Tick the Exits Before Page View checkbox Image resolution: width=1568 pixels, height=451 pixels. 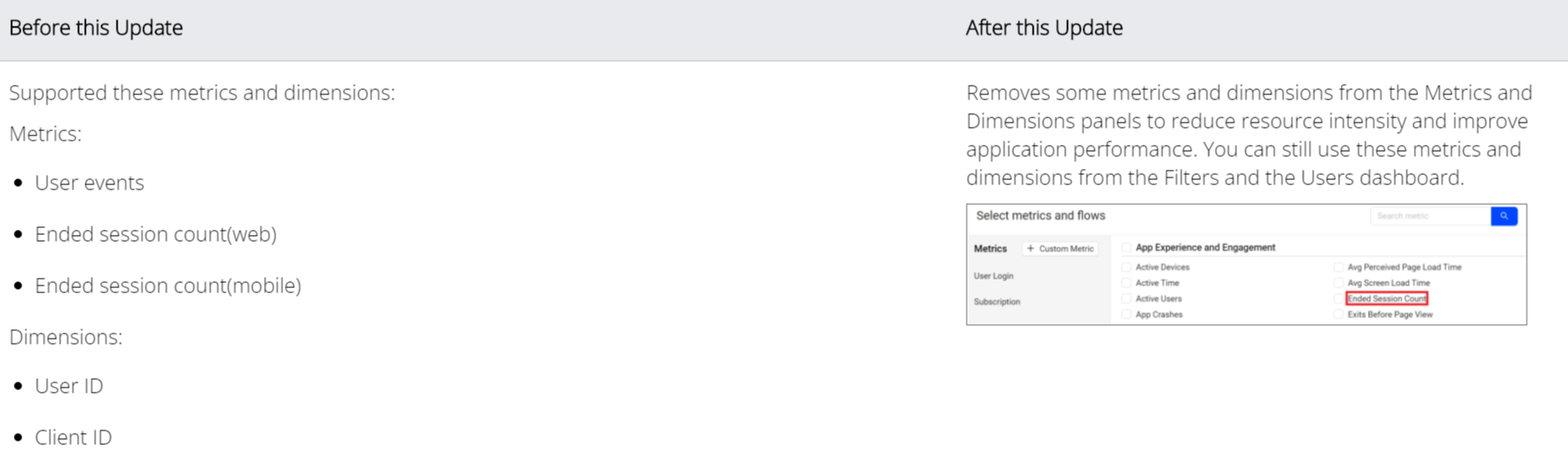[x=1338, y=315]
